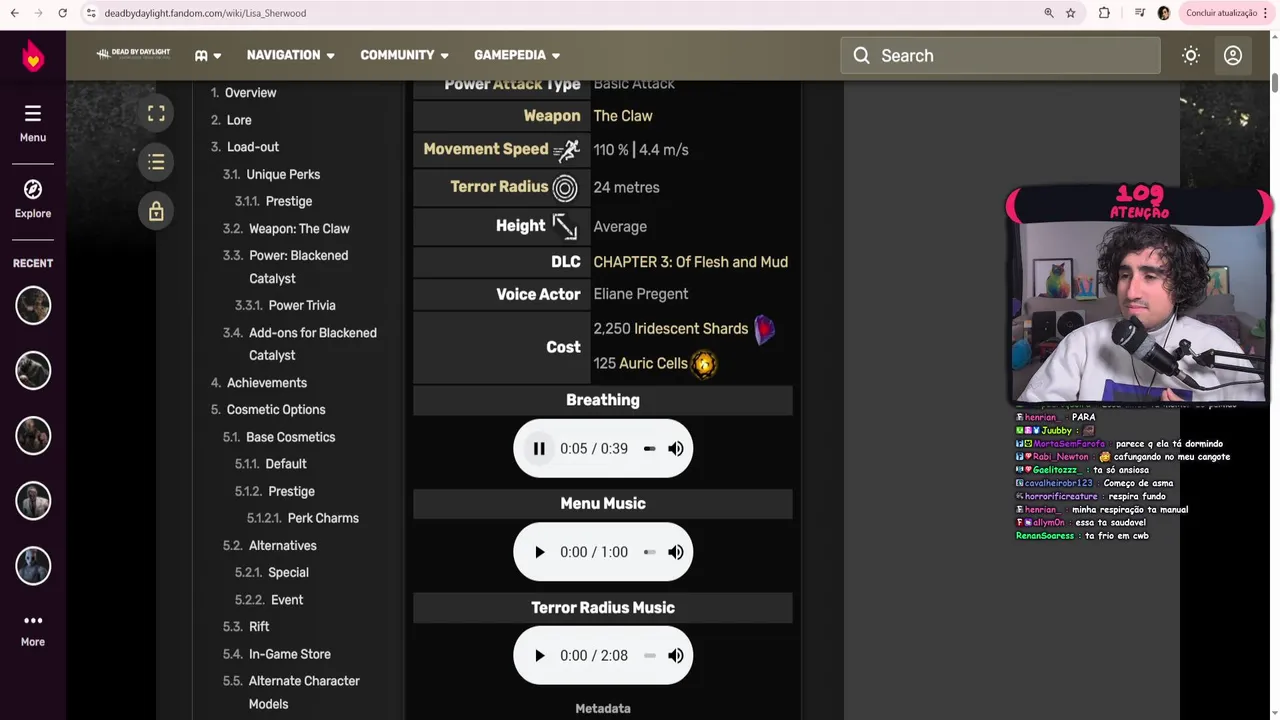Open the Iridescent Shards link

tap(691, 329)
